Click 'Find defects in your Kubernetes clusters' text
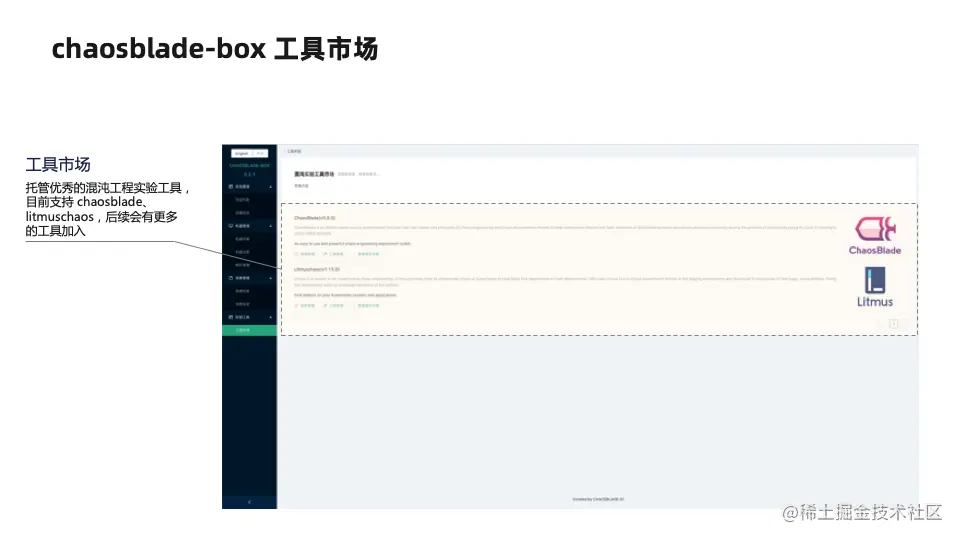 pos(345,295)
